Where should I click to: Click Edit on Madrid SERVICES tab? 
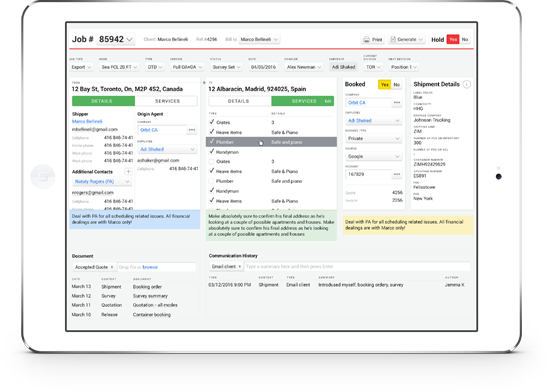pyautogui.click(x=328, y=101)
